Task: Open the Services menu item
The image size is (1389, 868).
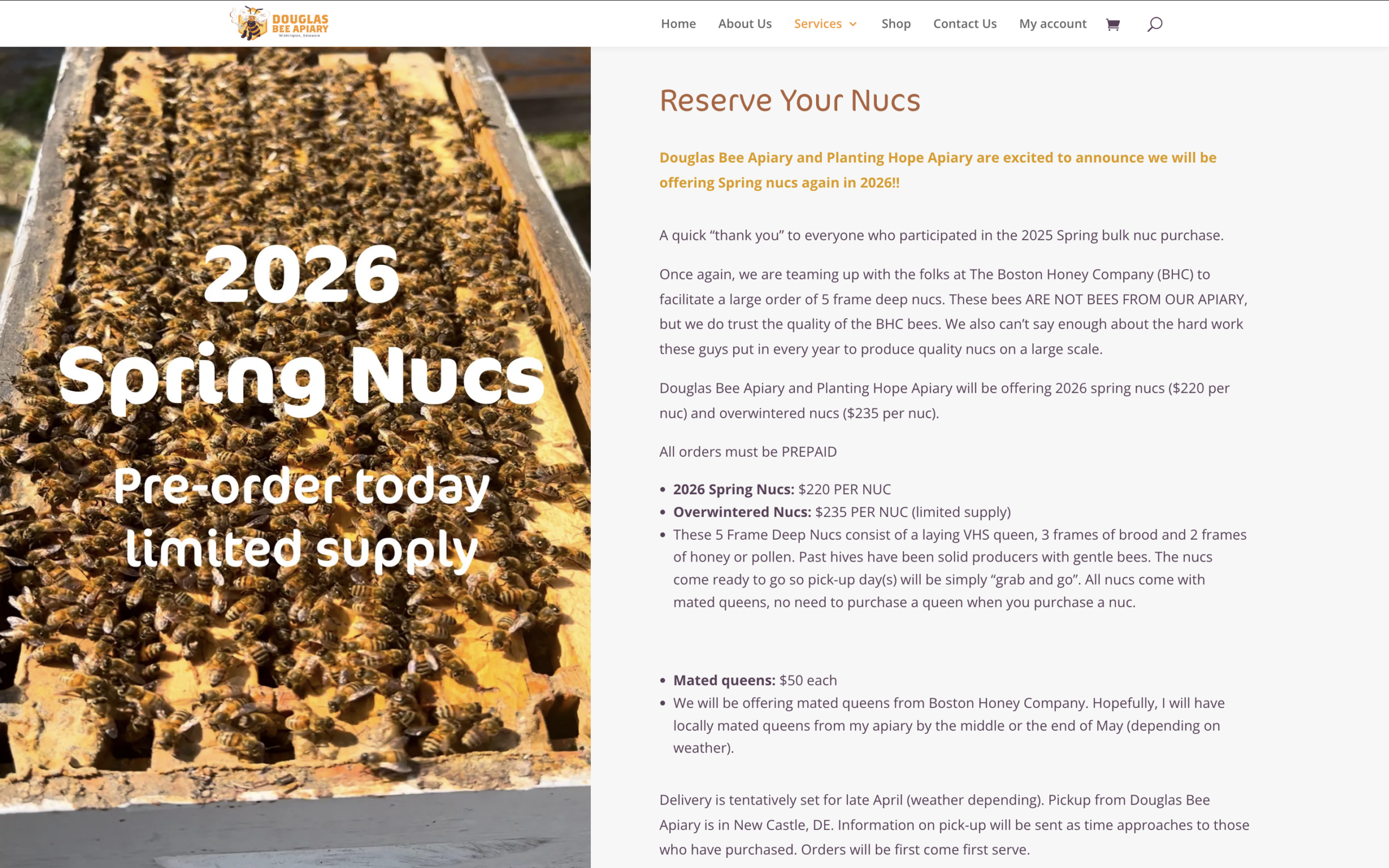Action: 817,24
